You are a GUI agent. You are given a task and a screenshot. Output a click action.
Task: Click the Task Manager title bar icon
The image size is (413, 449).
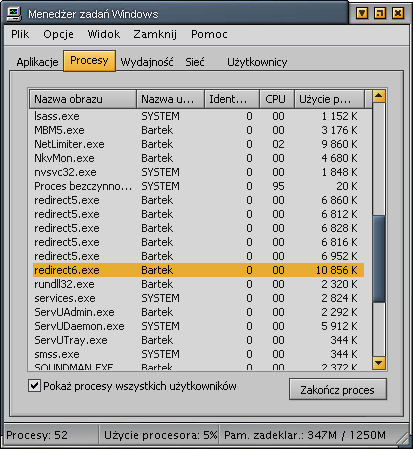(14, 14)
